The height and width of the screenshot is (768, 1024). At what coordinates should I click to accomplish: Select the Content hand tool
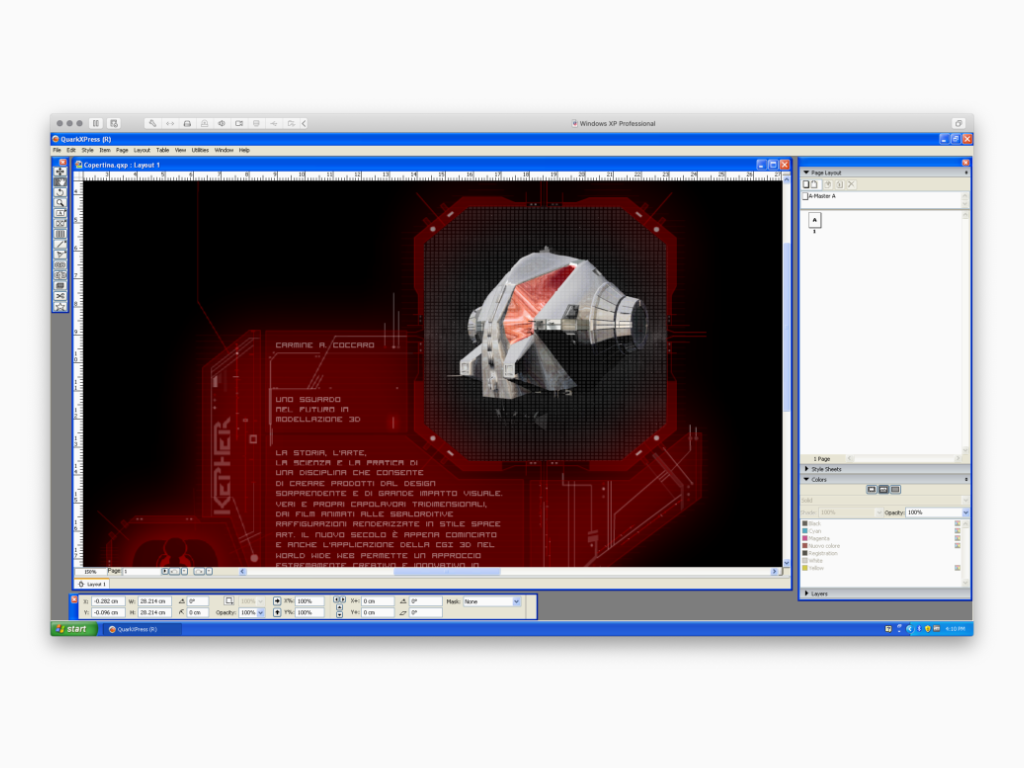60,182
